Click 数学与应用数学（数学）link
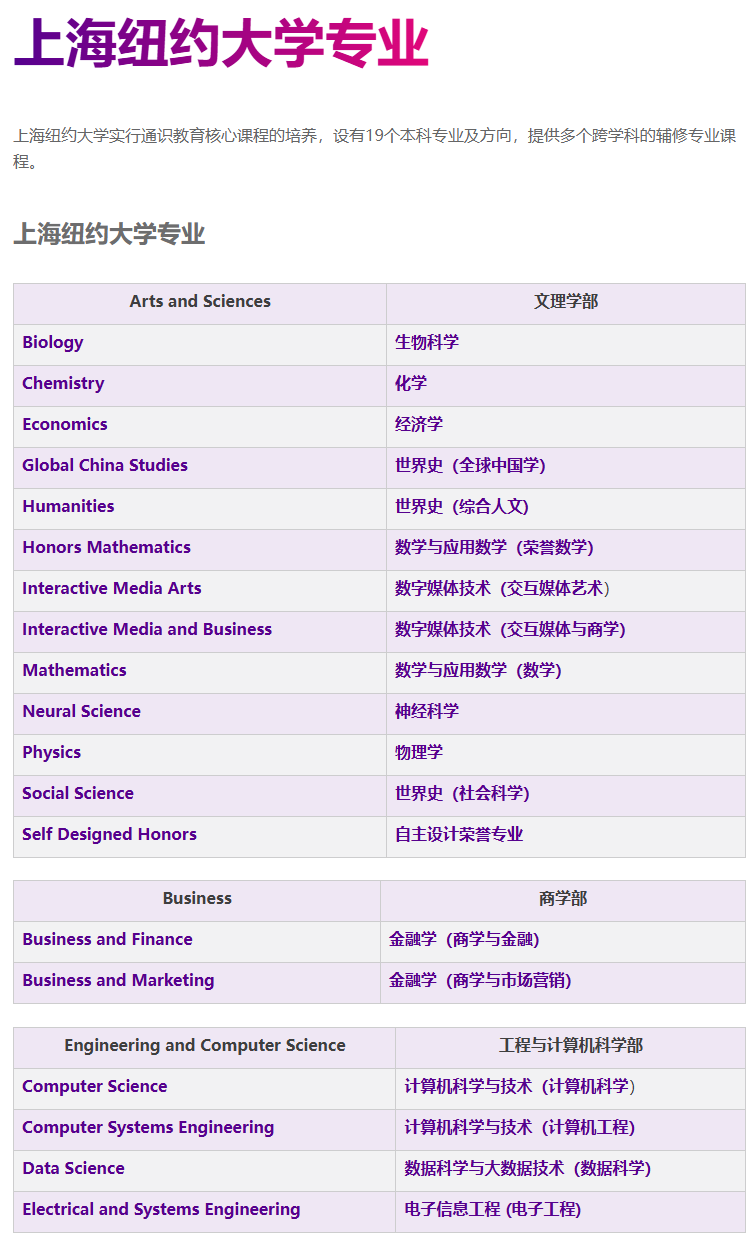Image resolution: width=753 pixels, height=1253 pixels. [478, 670]
